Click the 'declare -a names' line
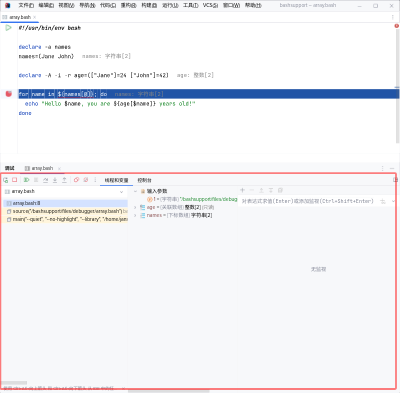This screenshot has height=393, width=400. (x=45, y=47)
